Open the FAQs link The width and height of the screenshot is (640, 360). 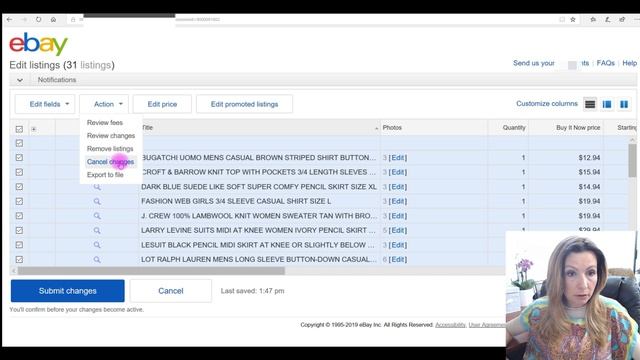605,63
